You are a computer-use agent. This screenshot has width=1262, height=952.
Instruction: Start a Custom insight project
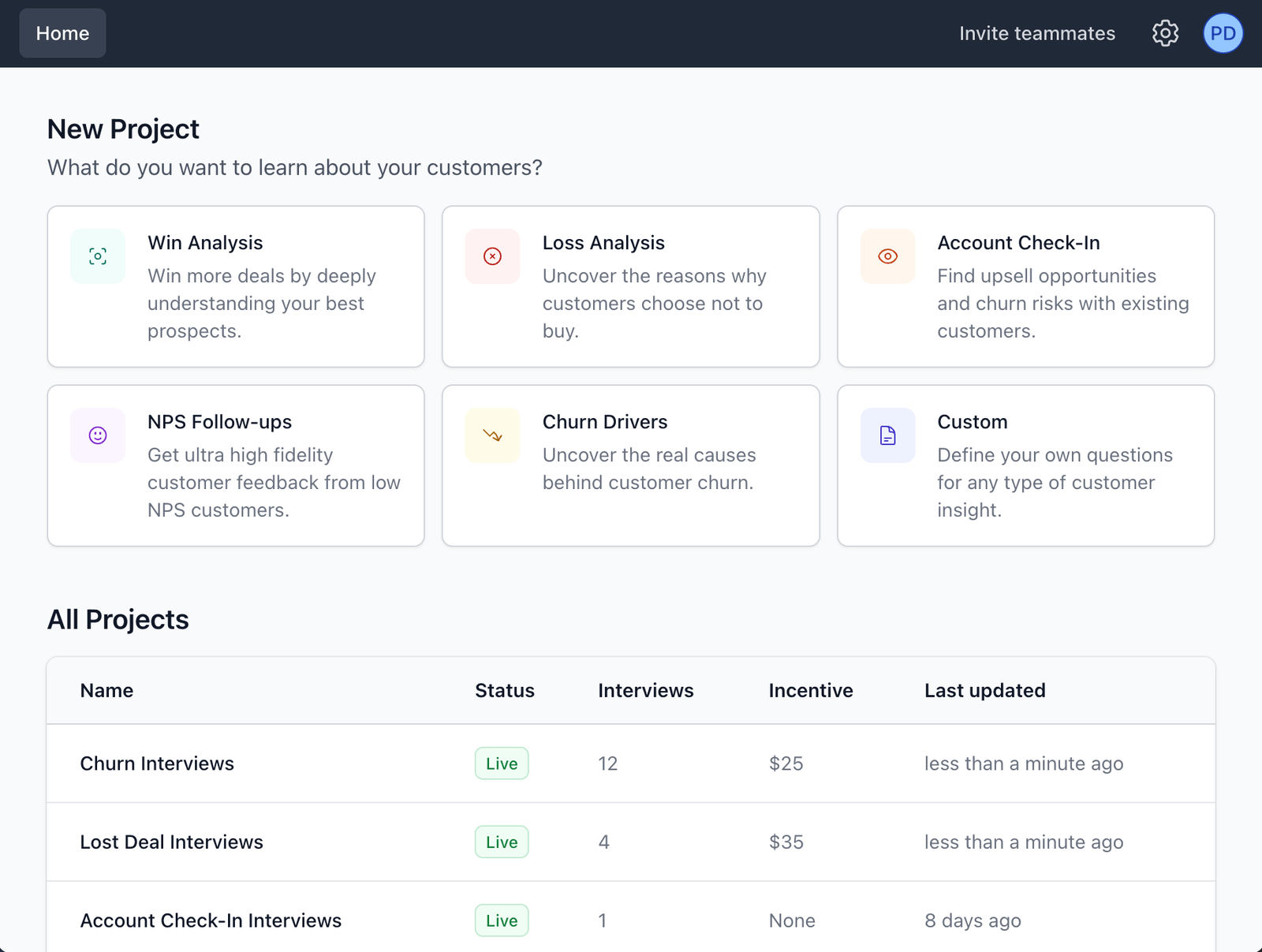[1025, 465]
